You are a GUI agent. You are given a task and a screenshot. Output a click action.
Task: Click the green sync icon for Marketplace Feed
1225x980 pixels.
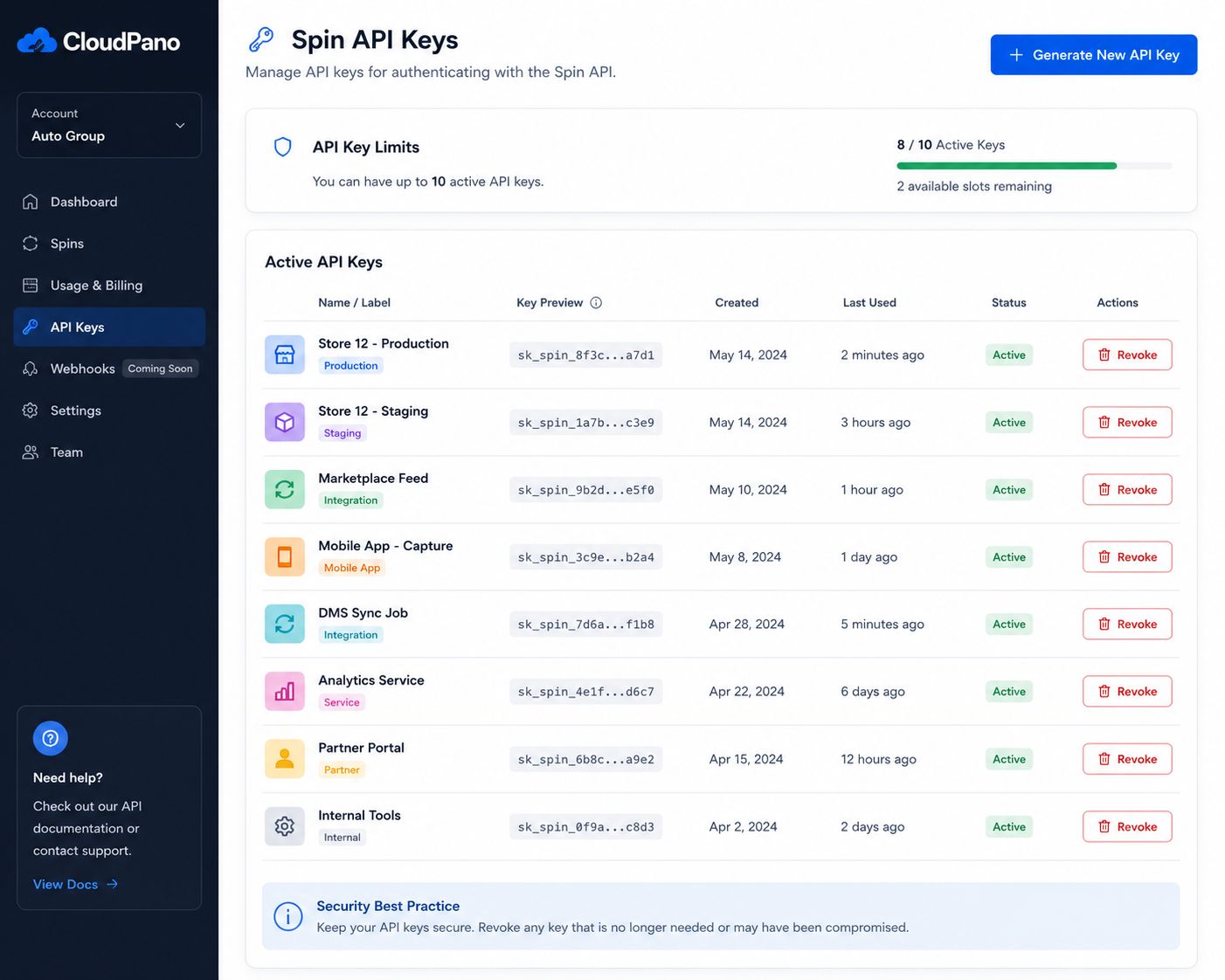(285, 489)
